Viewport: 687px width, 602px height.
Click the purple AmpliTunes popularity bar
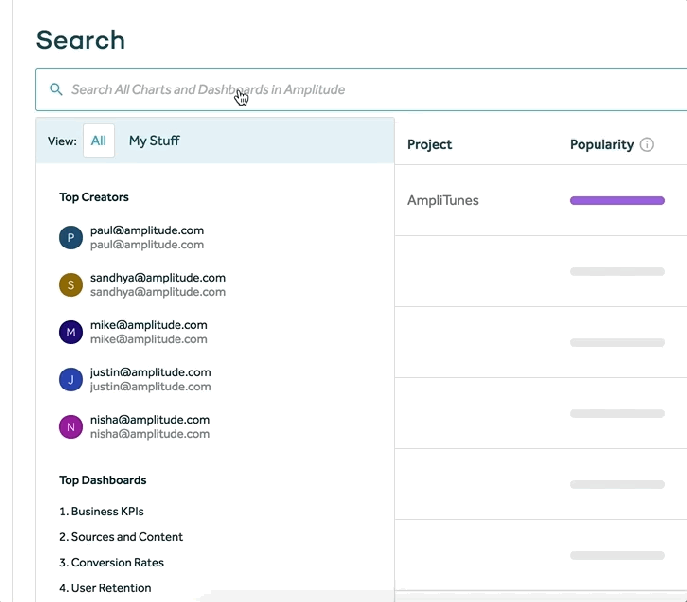click(x=617, y=201)
